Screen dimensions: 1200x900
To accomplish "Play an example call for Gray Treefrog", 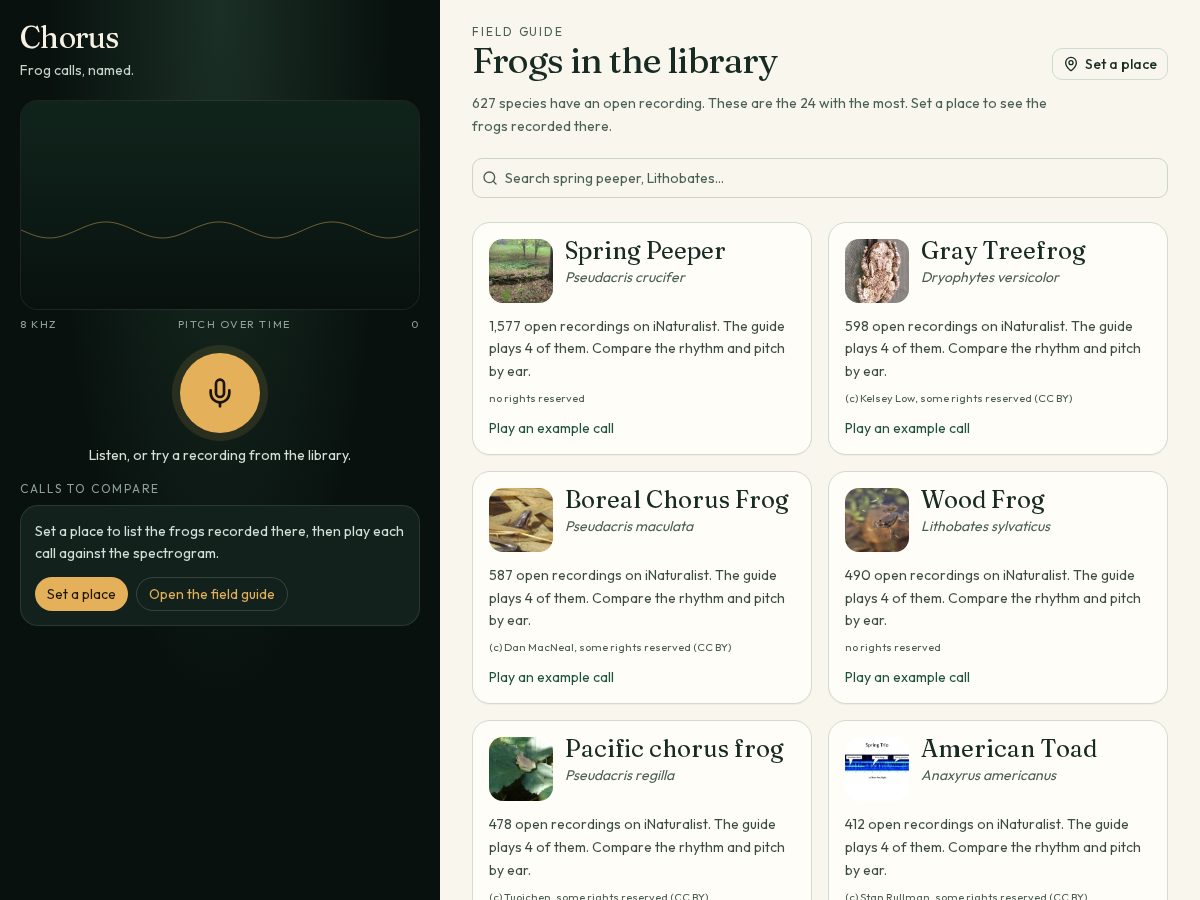I will pos(907,428).
